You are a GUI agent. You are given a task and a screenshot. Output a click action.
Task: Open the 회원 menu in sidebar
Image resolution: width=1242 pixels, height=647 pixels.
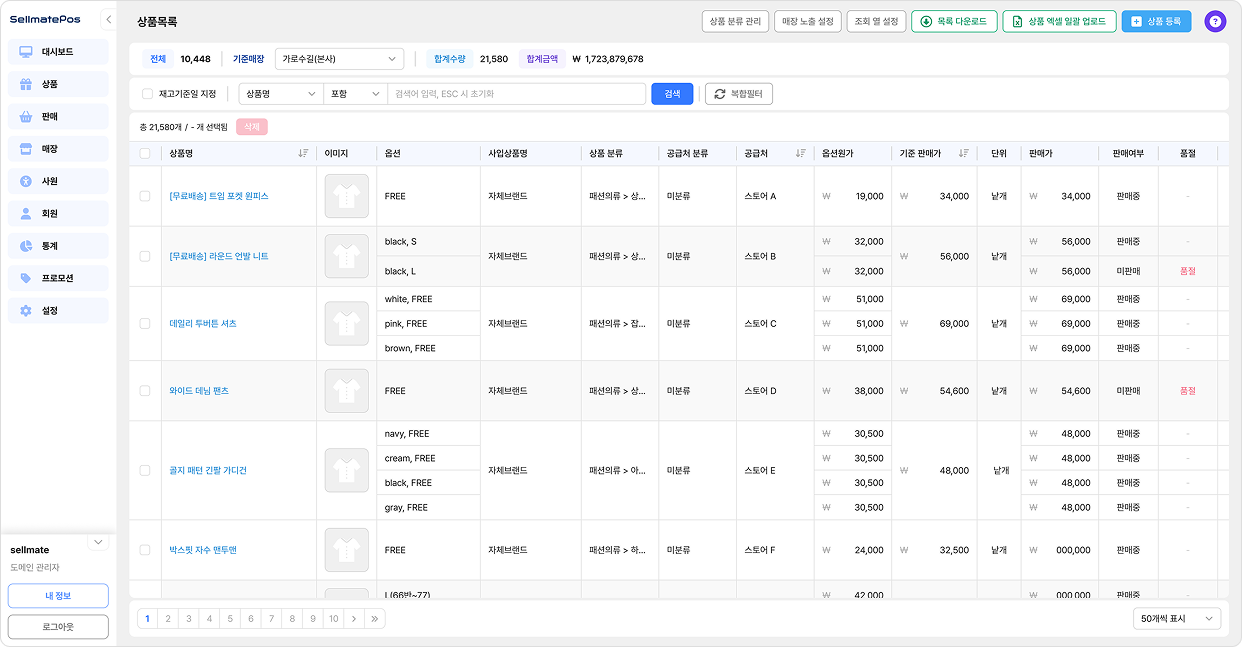point(58,214)
